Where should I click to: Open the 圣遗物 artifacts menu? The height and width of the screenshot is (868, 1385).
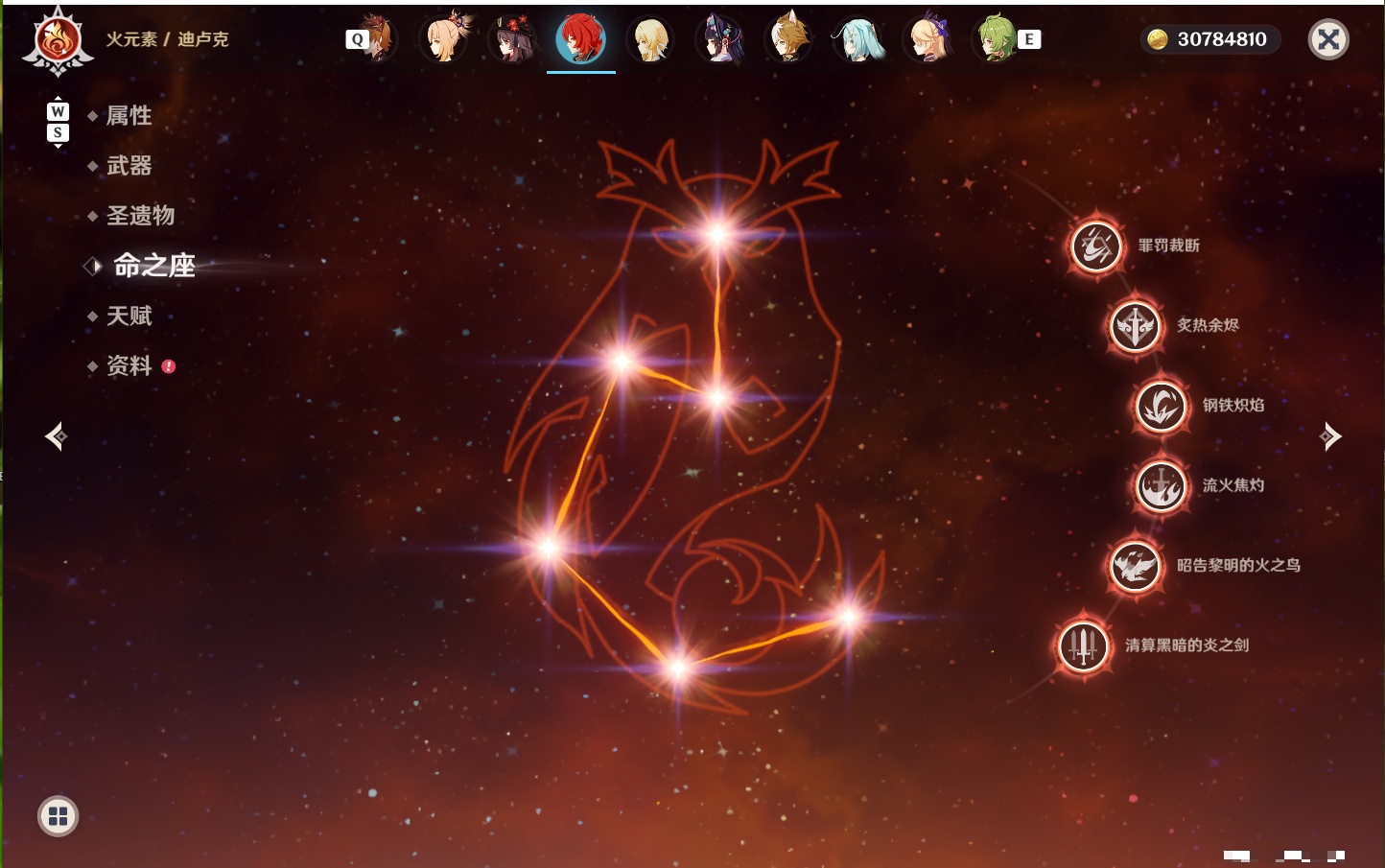[140, 216]
